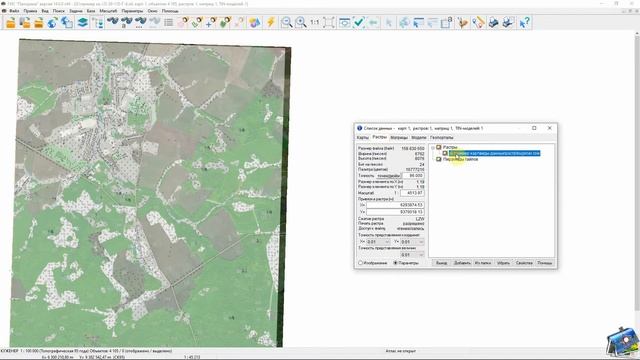Switch to the Матрицы tab

399,138
